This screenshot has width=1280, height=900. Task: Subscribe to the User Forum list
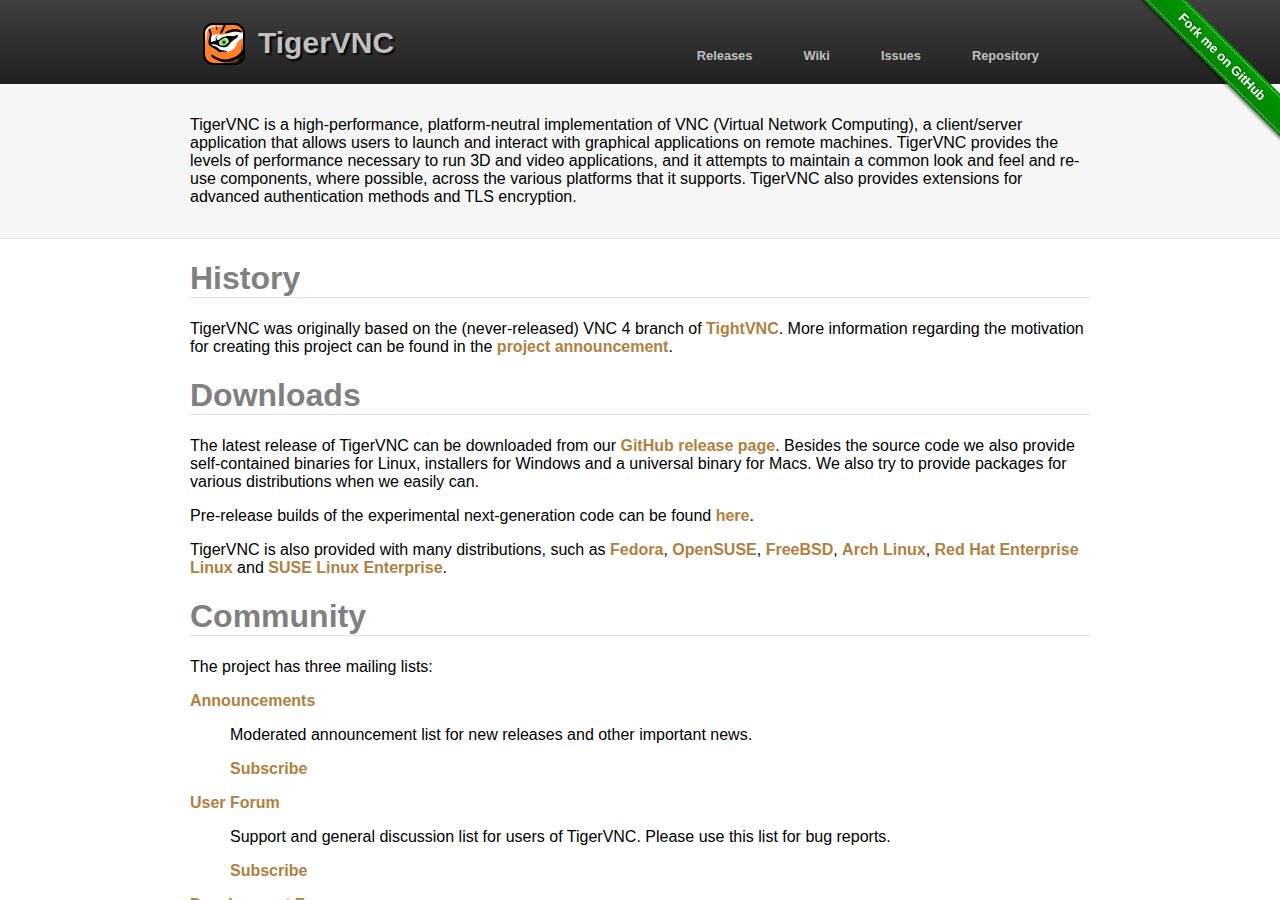coord(268,870)
